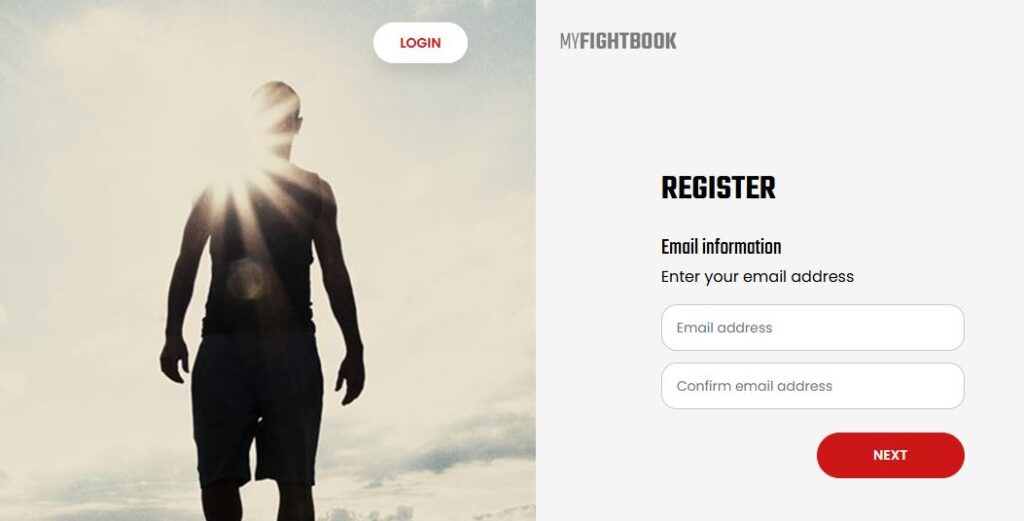This screenshot has height=521, width=1024.
Task: Select the Email information subheading
Action: click(721, 247)
